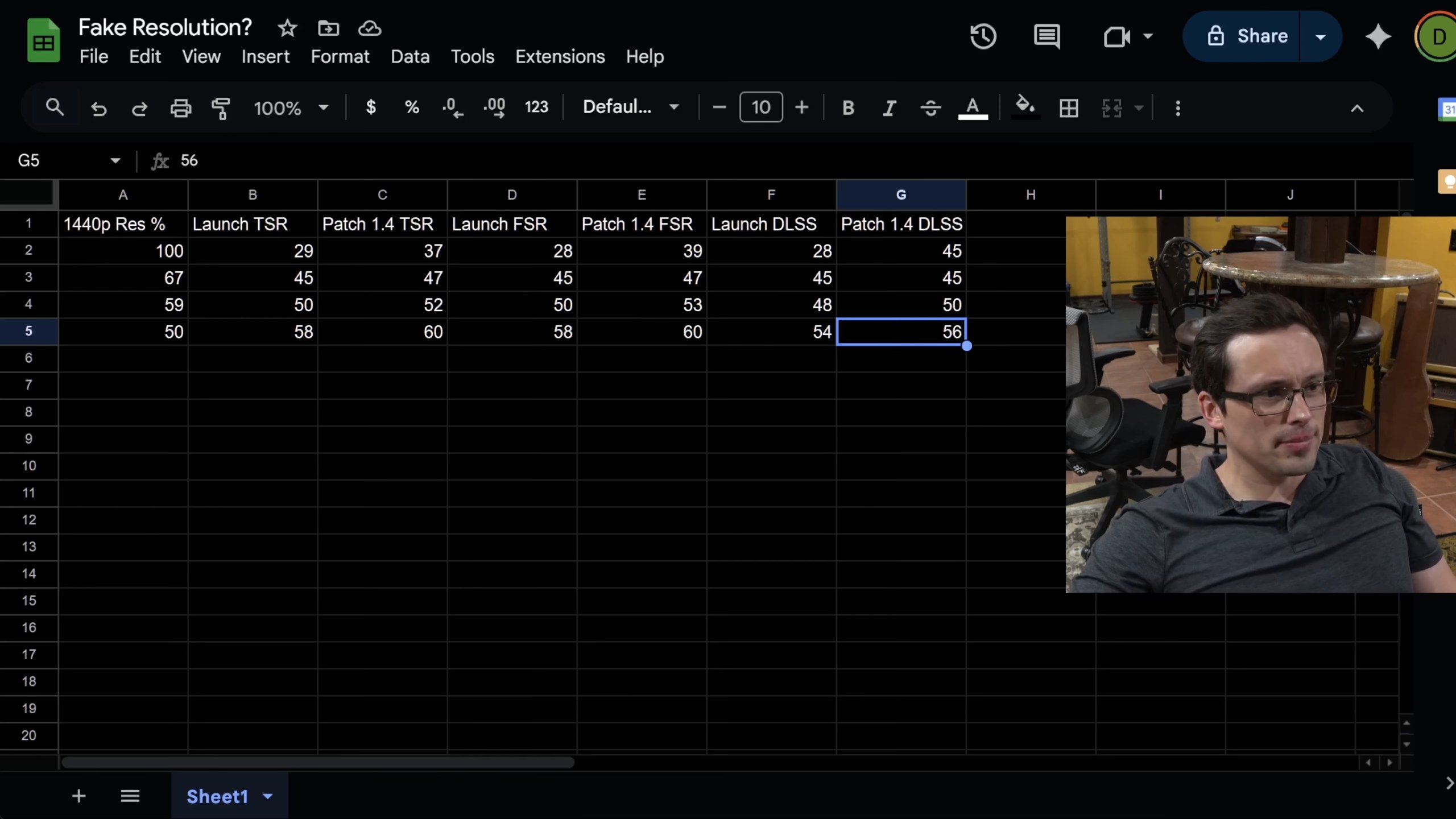
Task: Open the comments icon
Action: pyautogui.click(x=1046, y=36)
